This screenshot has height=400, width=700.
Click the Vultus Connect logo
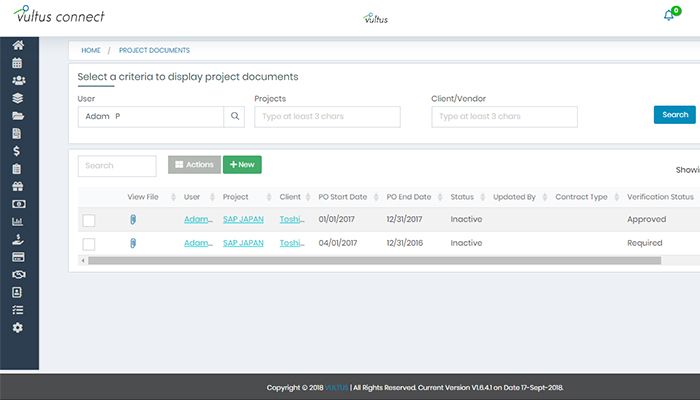pyautogui.click(x=59, y=15)
